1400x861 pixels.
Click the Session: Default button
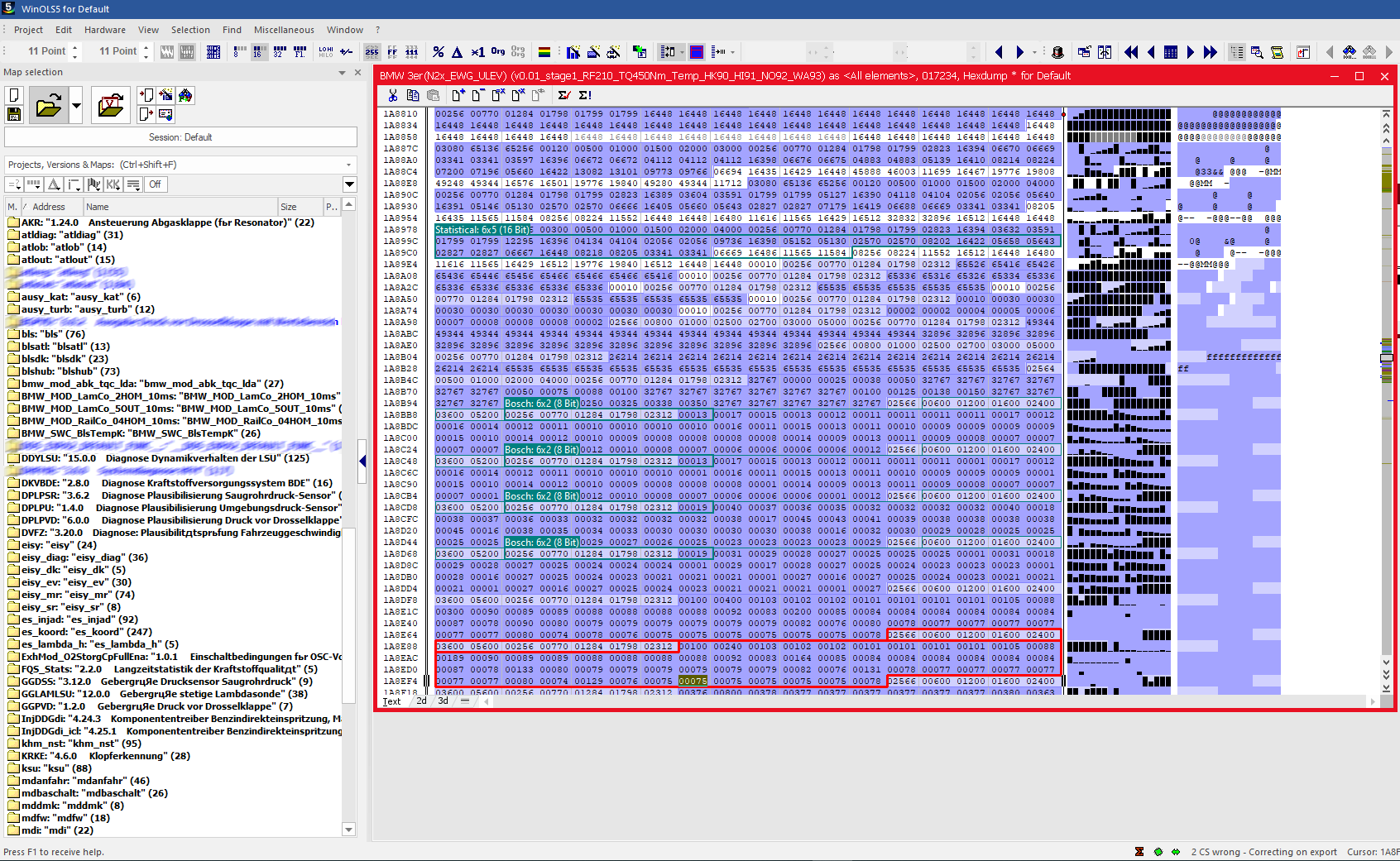pyautogui.click(x=180, y=137)
